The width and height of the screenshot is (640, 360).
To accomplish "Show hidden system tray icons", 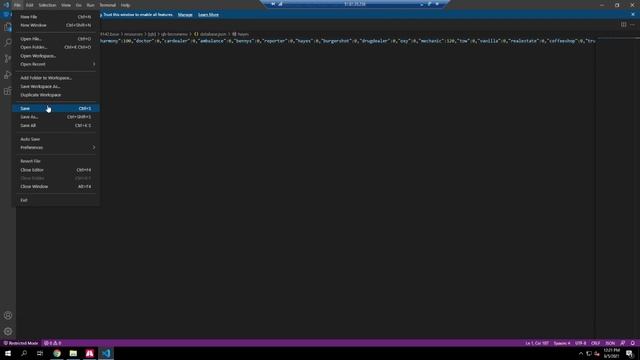I will (581, 353).
